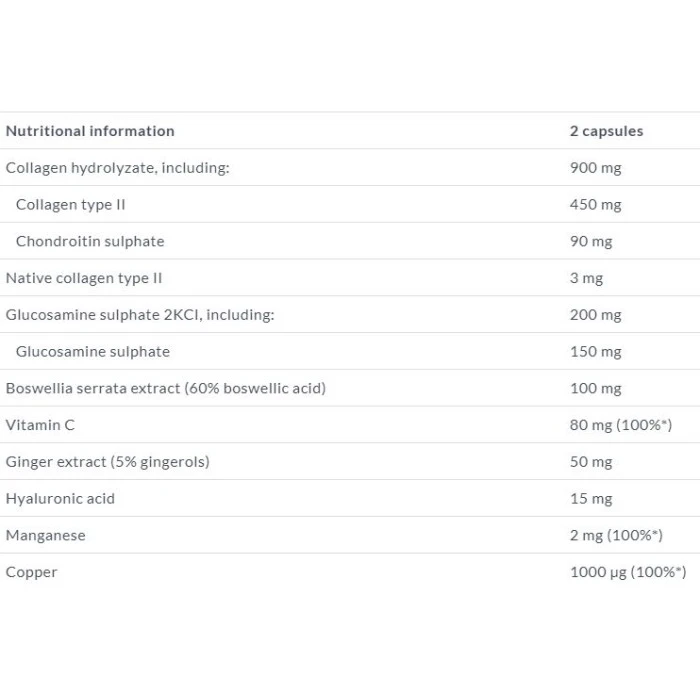Click the "Vitamin C" row label
Image resolution: width=700 pixels, height=700 pixels.
click(x=40, y=425)
